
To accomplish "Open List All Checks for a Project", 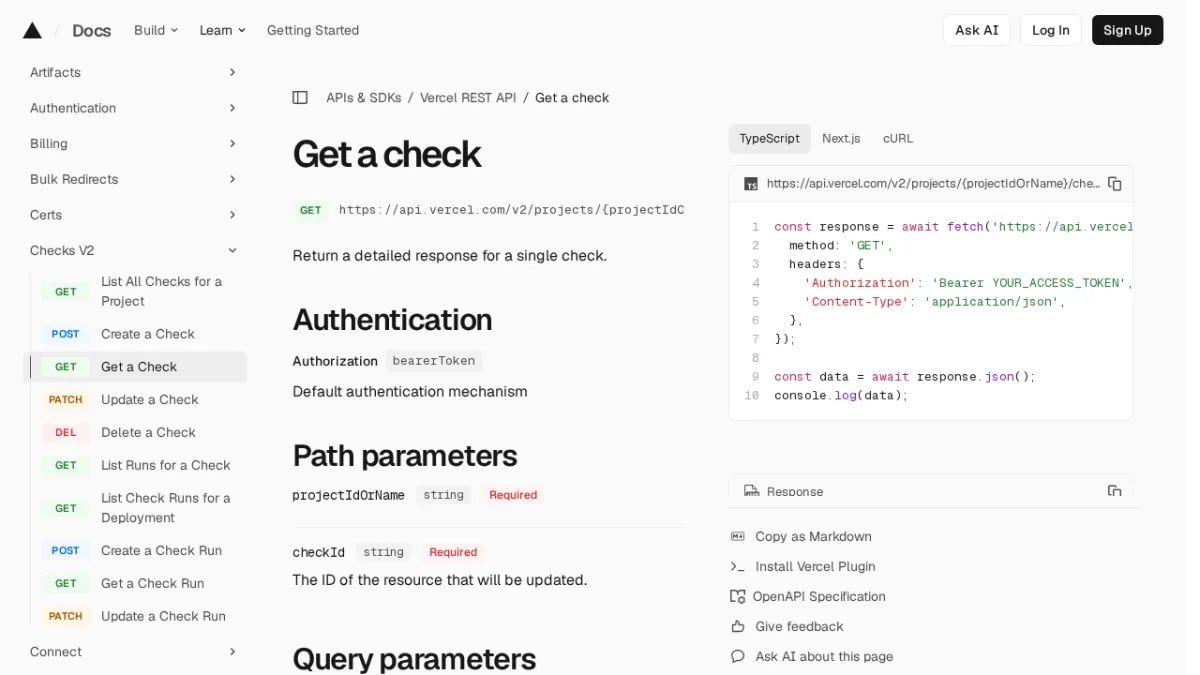I will pyautogui.click(x=135, y=291).
